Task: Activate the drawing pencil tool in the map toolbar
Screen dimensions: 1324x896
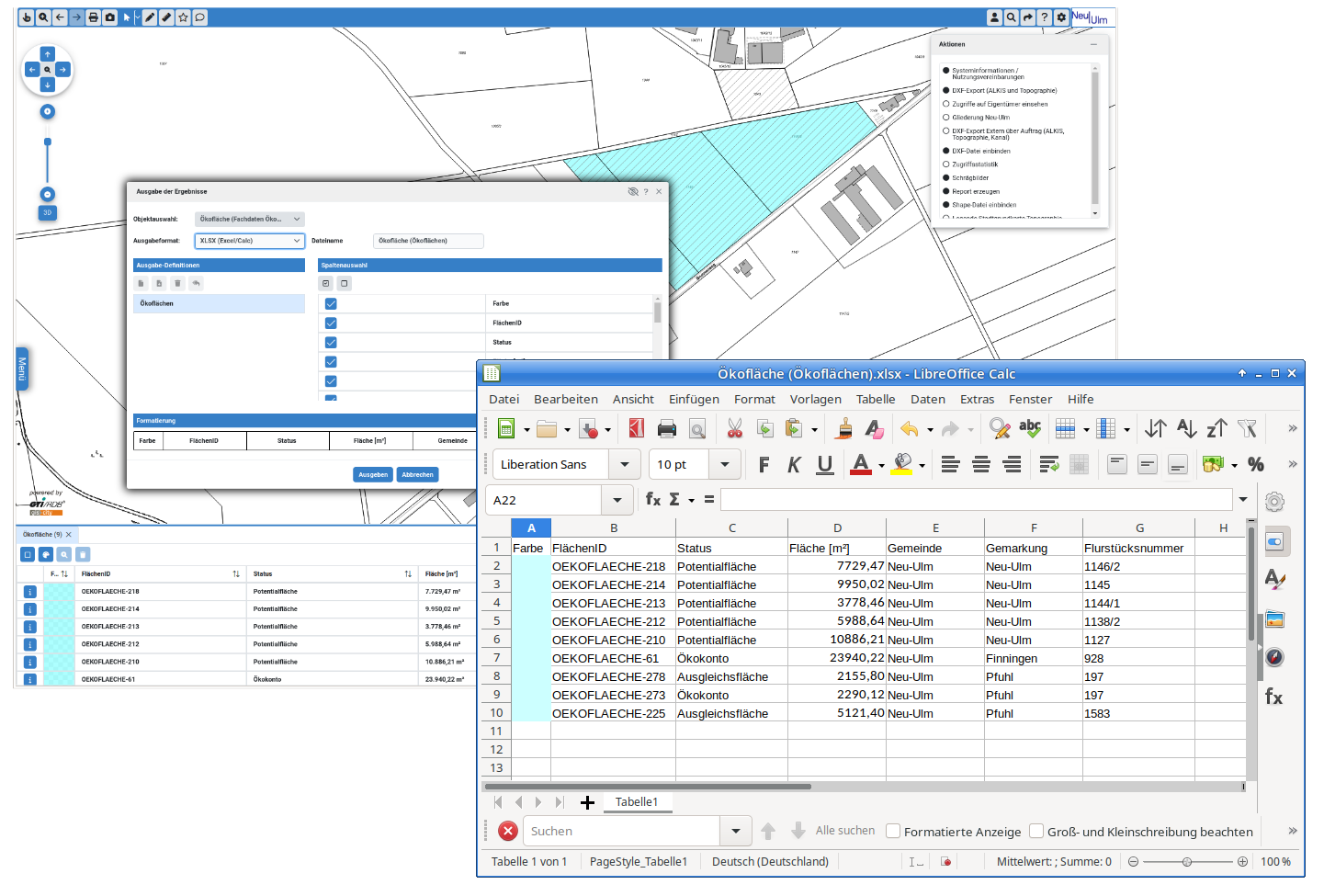Action: (149, 17)
